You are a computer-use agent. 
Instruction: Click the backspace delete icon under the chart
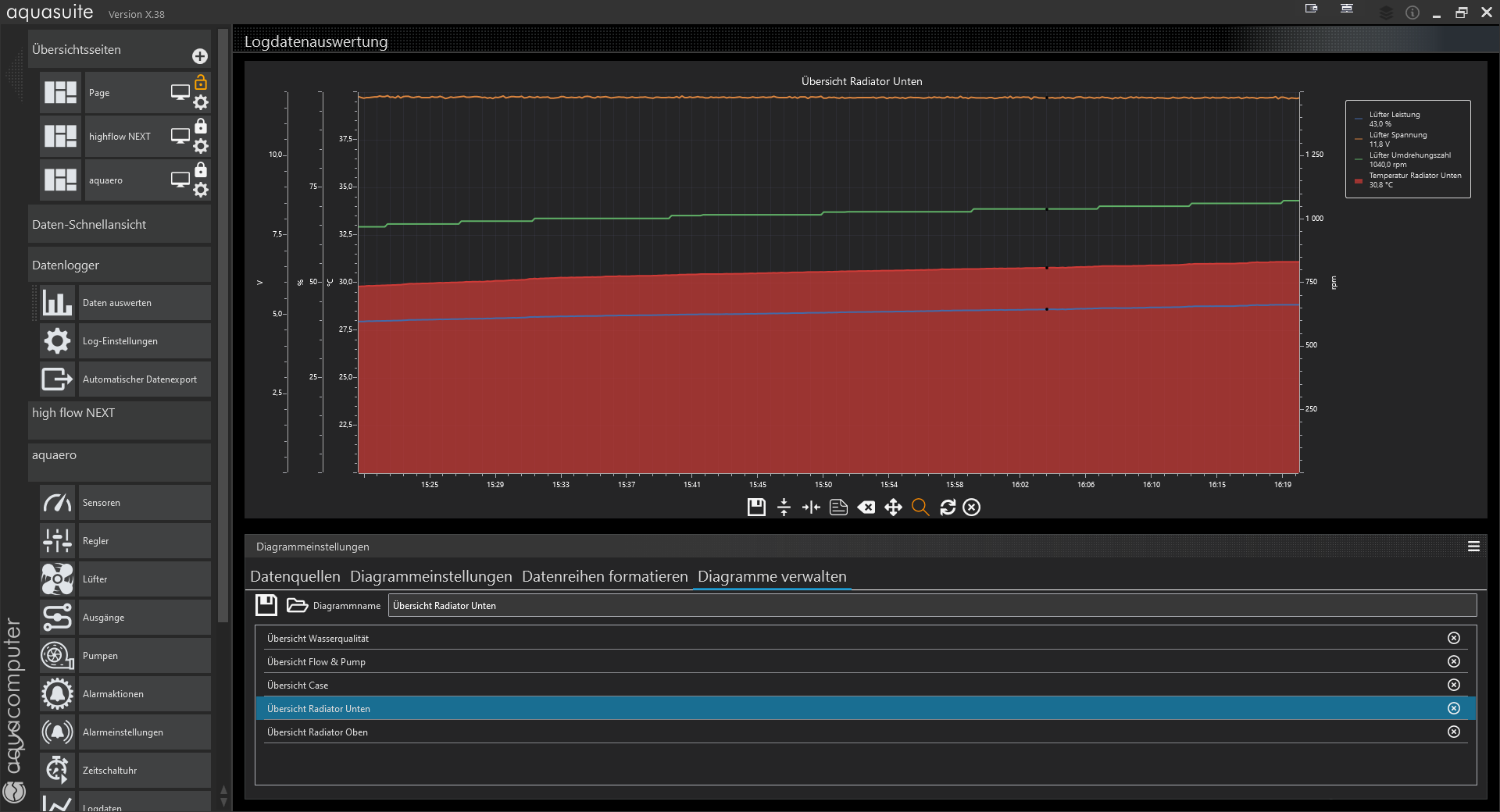pos(866,507)
